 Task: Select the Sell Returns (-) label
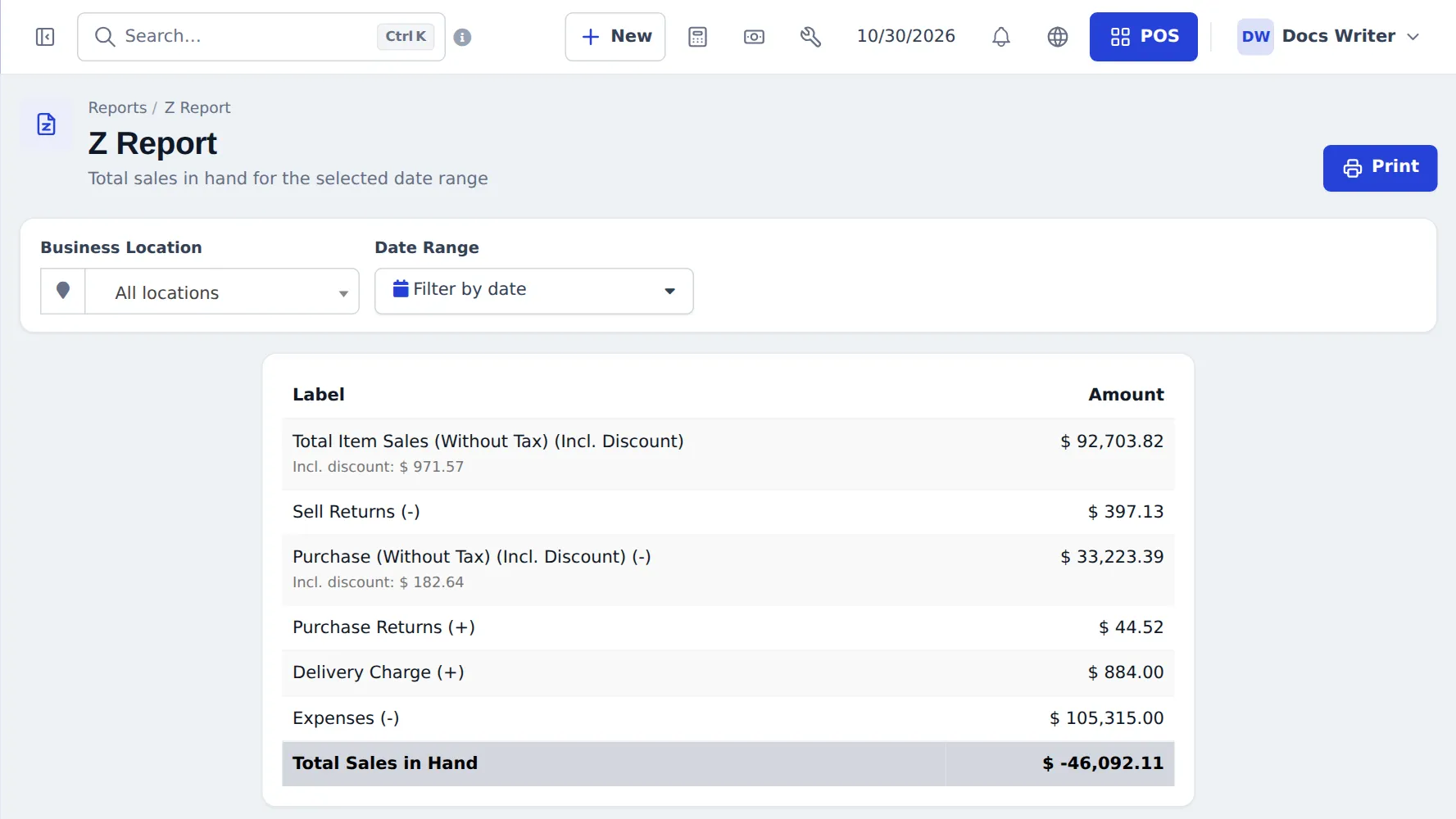point(356,511)
